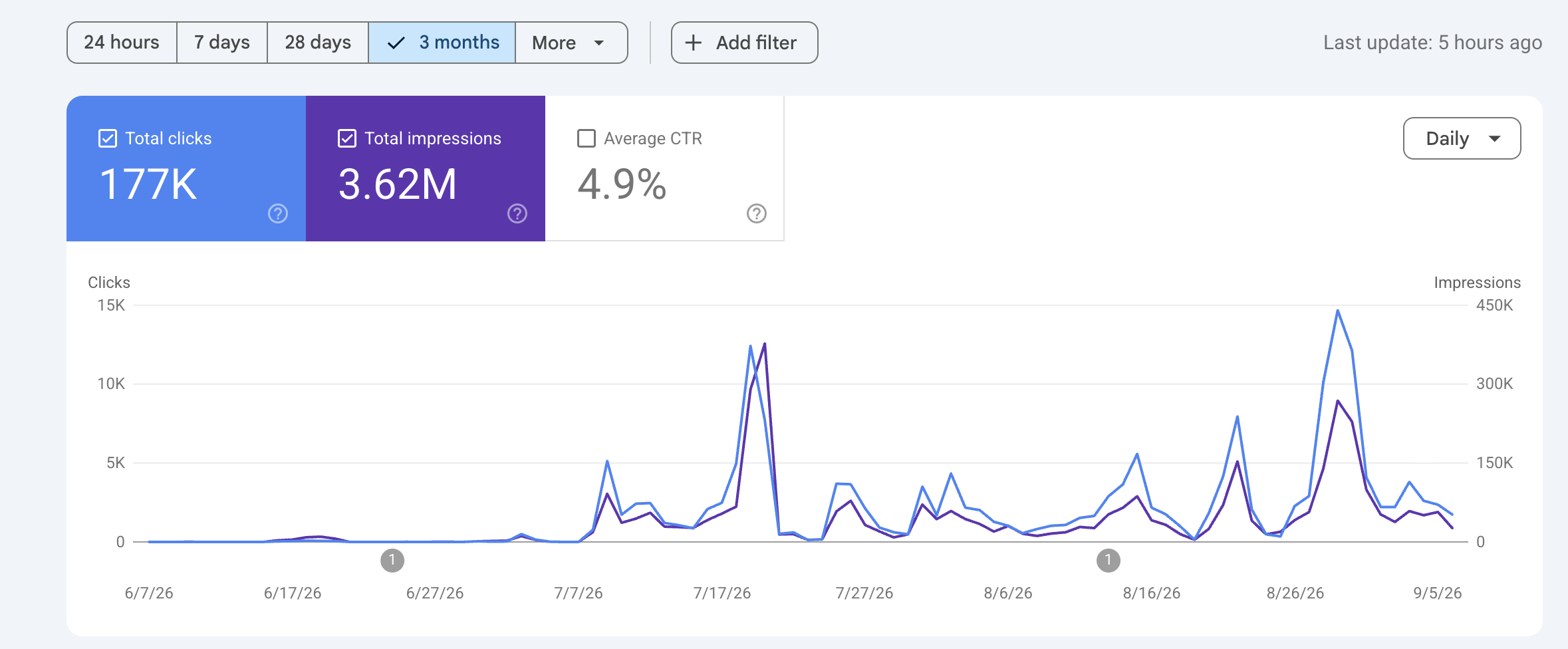The width and height of the screenshot is (1568, 649).
Task: Click the '7/17/26' x-axis date label
Action: click(722, 593)
